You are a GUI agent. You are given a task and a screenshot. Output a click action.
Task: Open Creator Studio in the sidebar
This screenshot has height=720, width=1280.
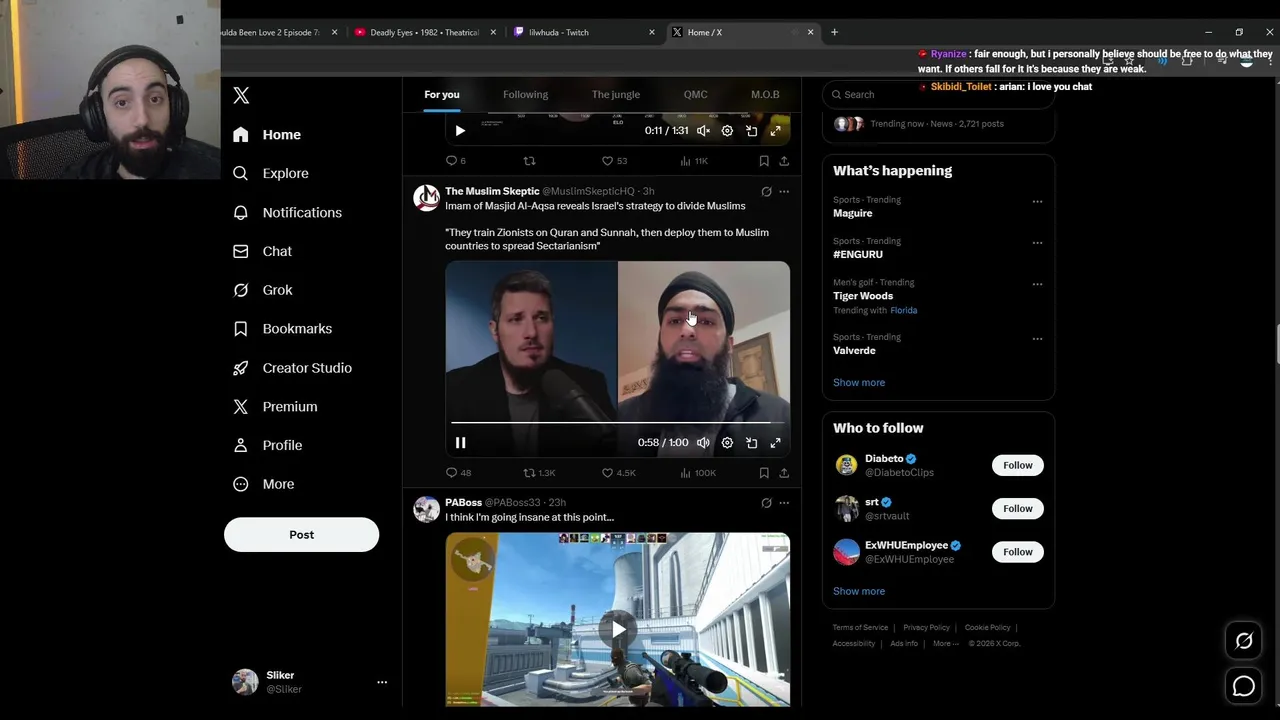tap(292, 368)
